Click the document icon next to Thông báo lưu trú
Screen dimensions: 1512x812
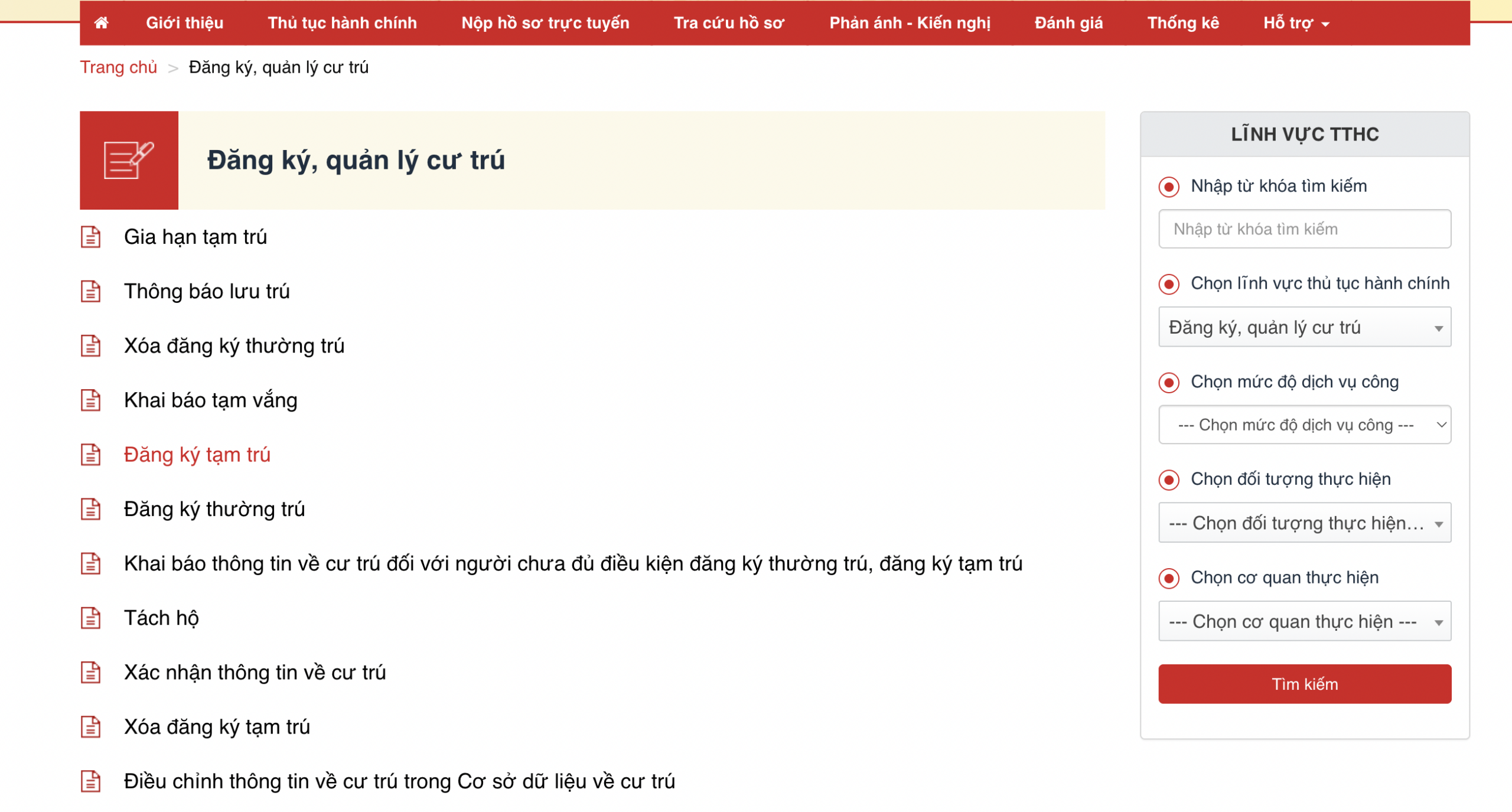90,291
